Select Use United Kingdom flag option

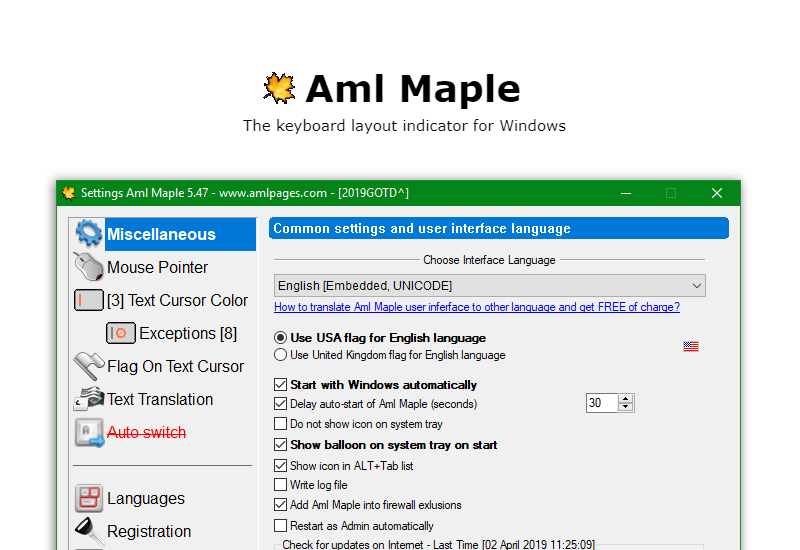pos(280,355)
